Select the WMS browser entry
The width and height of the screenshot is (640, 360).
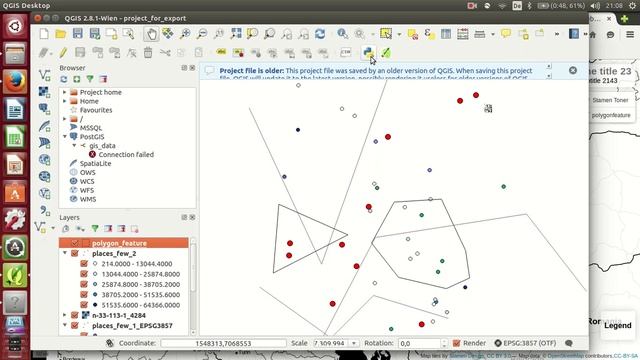88,199
